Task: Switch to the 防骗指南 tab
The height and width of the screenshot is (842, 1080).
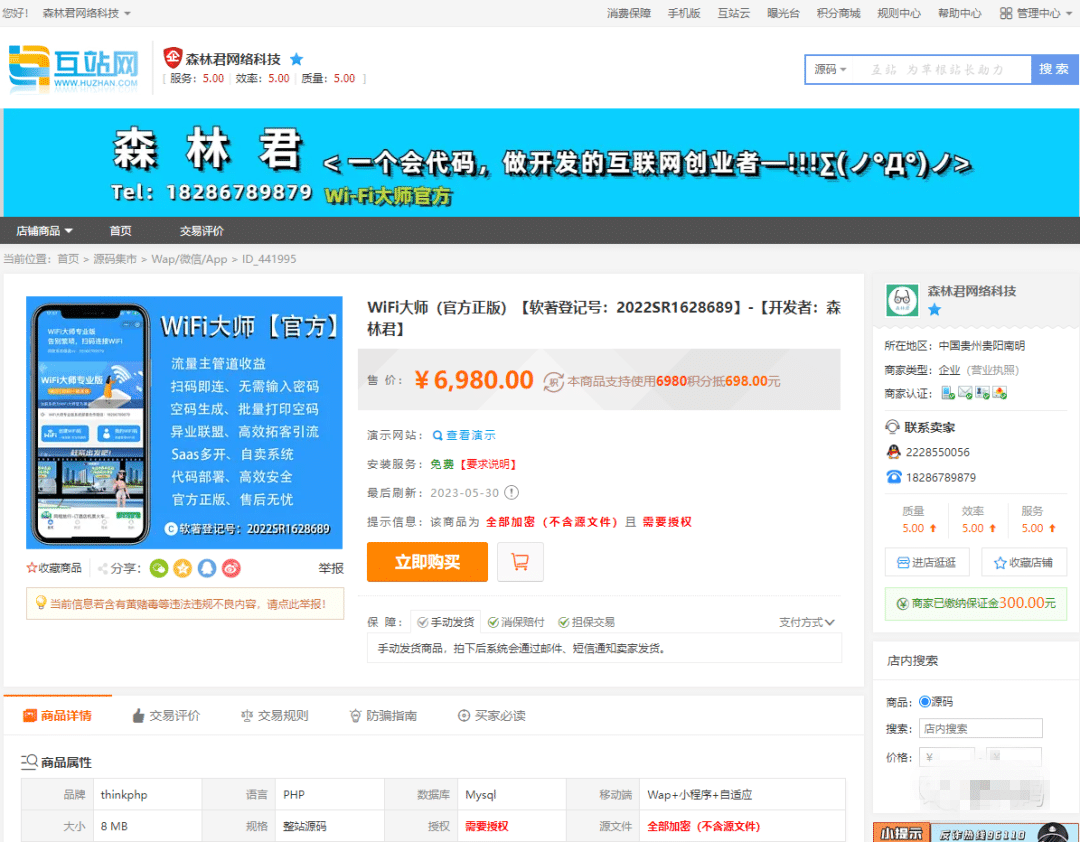Action: point(383,716)
